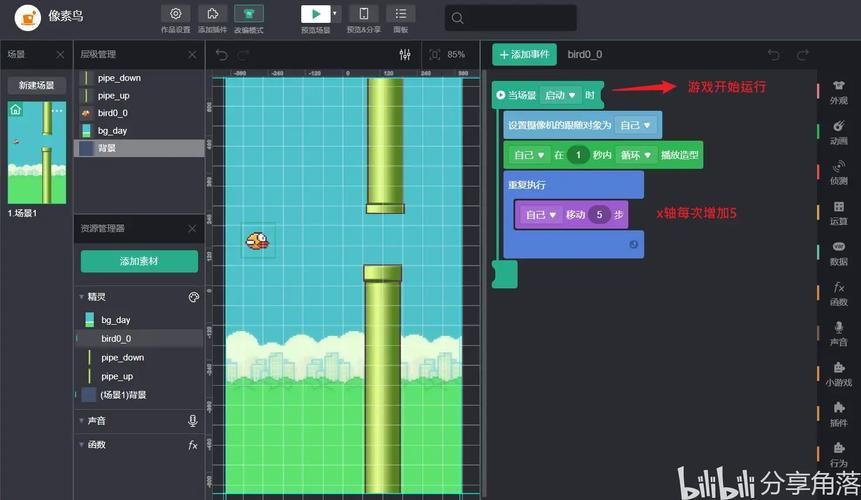Image resolution: width=861 pixels, height=500 pixels.
Task: Open the 声音 block category in sidebar
Action: [x=838, y=333]
